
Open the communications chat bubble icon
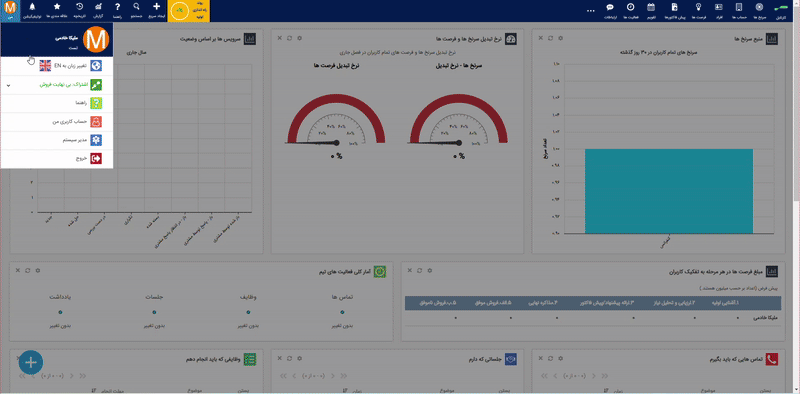tap(610, 7)
